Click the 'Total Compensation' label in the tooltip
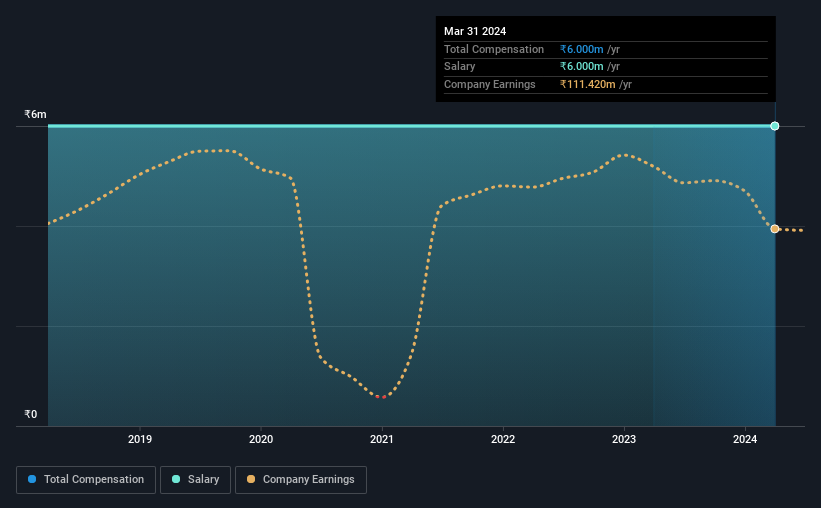 494,49
